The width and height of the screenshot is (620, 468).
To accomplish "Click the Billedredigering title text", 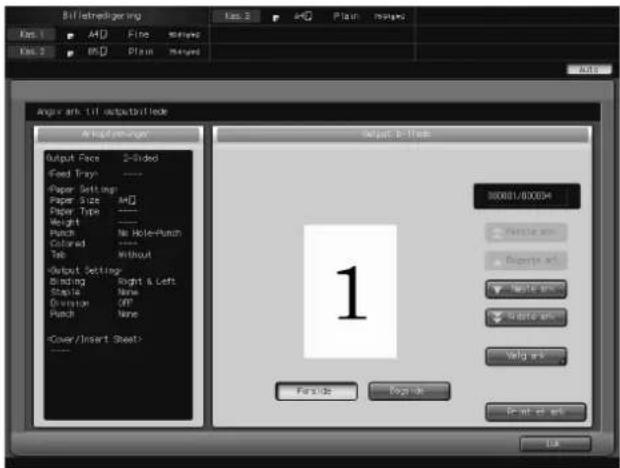I will (x=102, y=16).
